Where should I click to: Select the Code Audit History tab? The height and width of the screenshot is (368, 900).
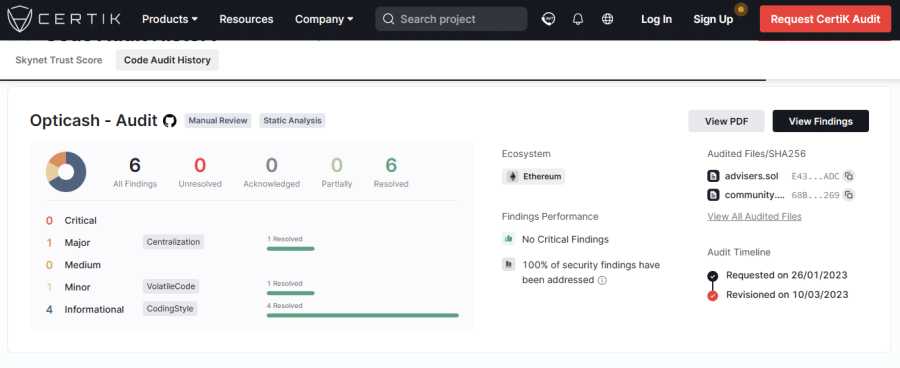click(167, 60)
